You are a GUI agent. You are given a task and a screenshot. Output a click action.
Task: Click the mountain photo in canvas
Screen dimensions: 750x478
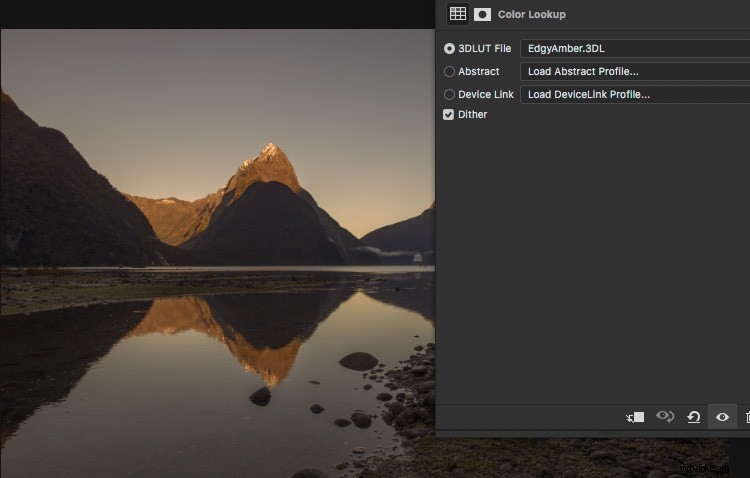click(x=218, y=254)
